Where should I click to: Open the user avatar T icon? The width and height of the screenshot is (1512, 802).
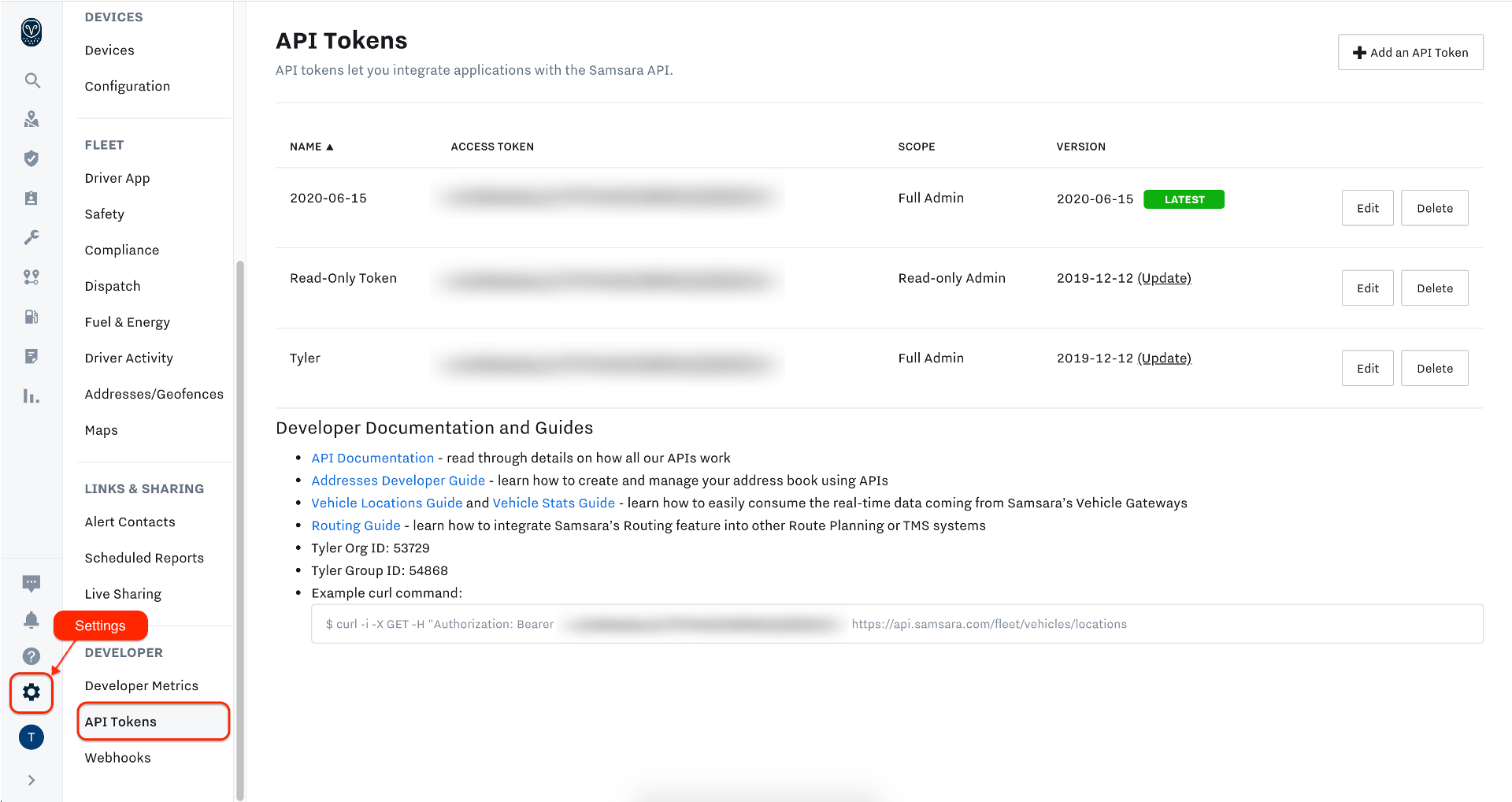tap(31, 737)
